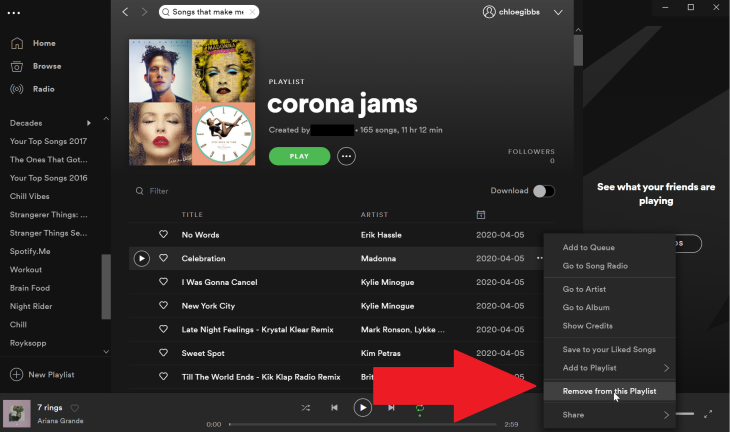Open the Brain Food playlist
This screenshot has width=730, height=432.
(30, 288)
